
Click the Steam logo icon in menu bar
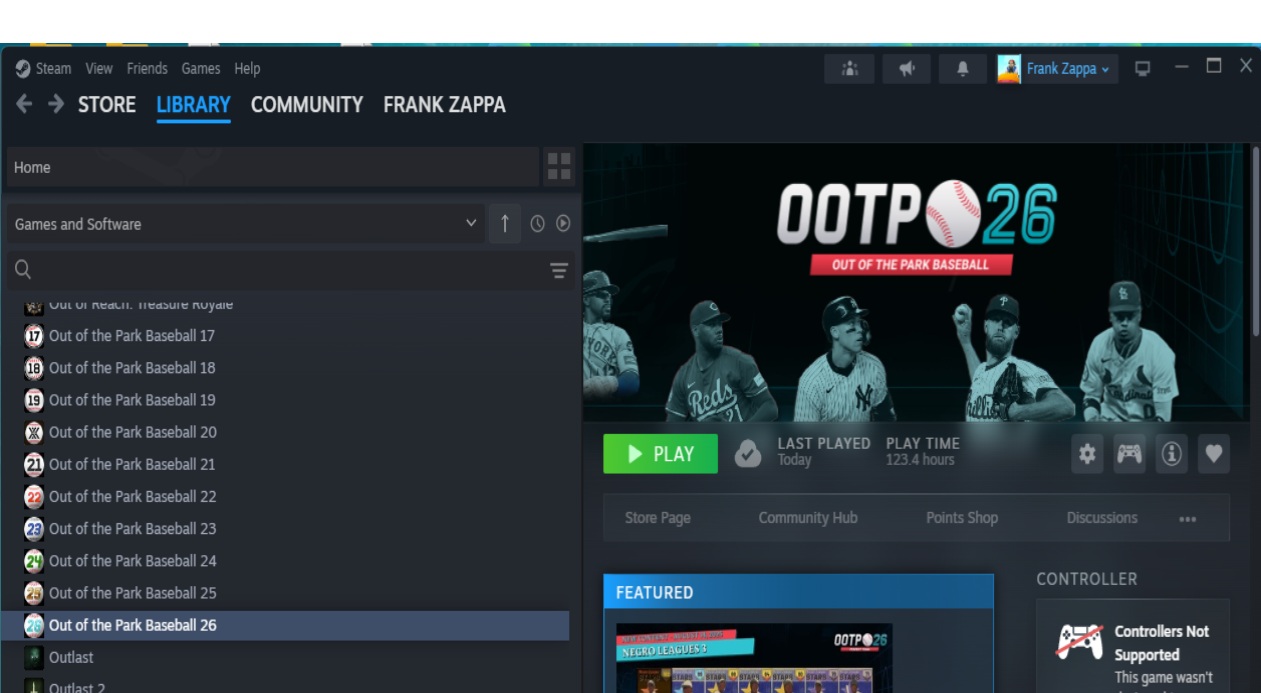point(23,68)
